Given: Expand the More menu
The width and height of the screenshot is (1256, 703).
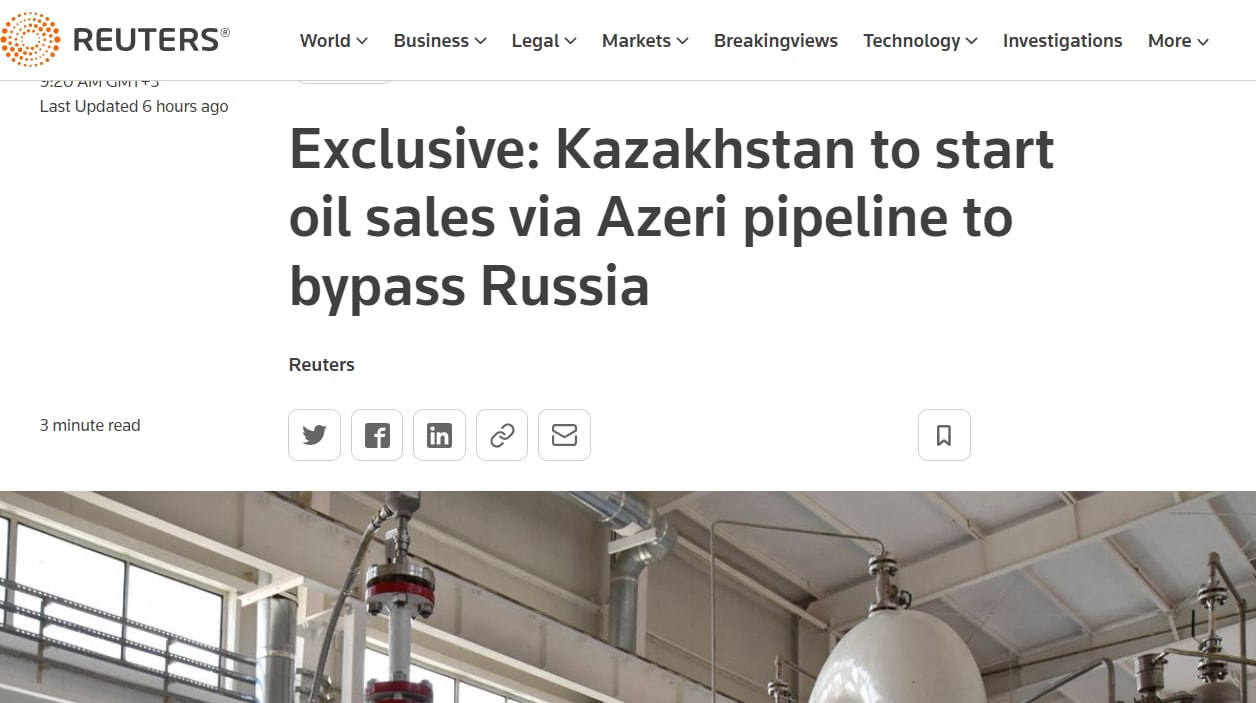Looking at the screenshot, I should click(1177, 41).
